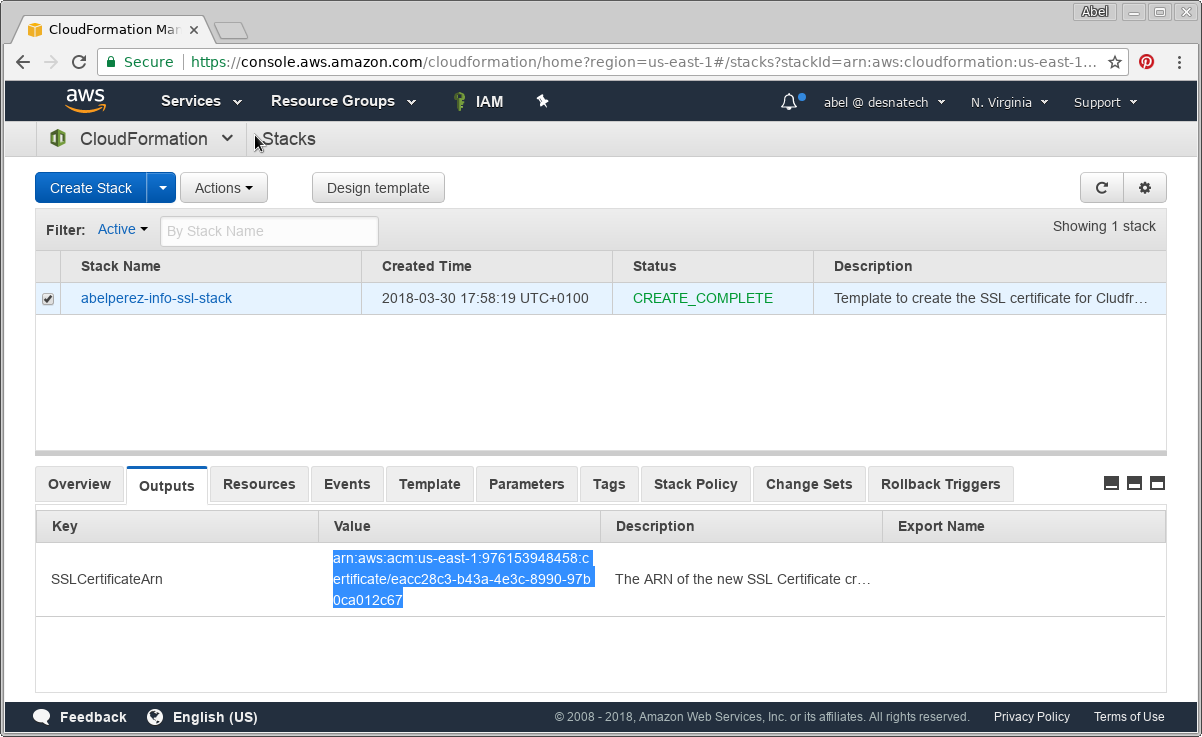
Task: Uncheck the abelperez-info-ssl-stack checkbox
Action: pyautogui.click(x=48, y=299)
